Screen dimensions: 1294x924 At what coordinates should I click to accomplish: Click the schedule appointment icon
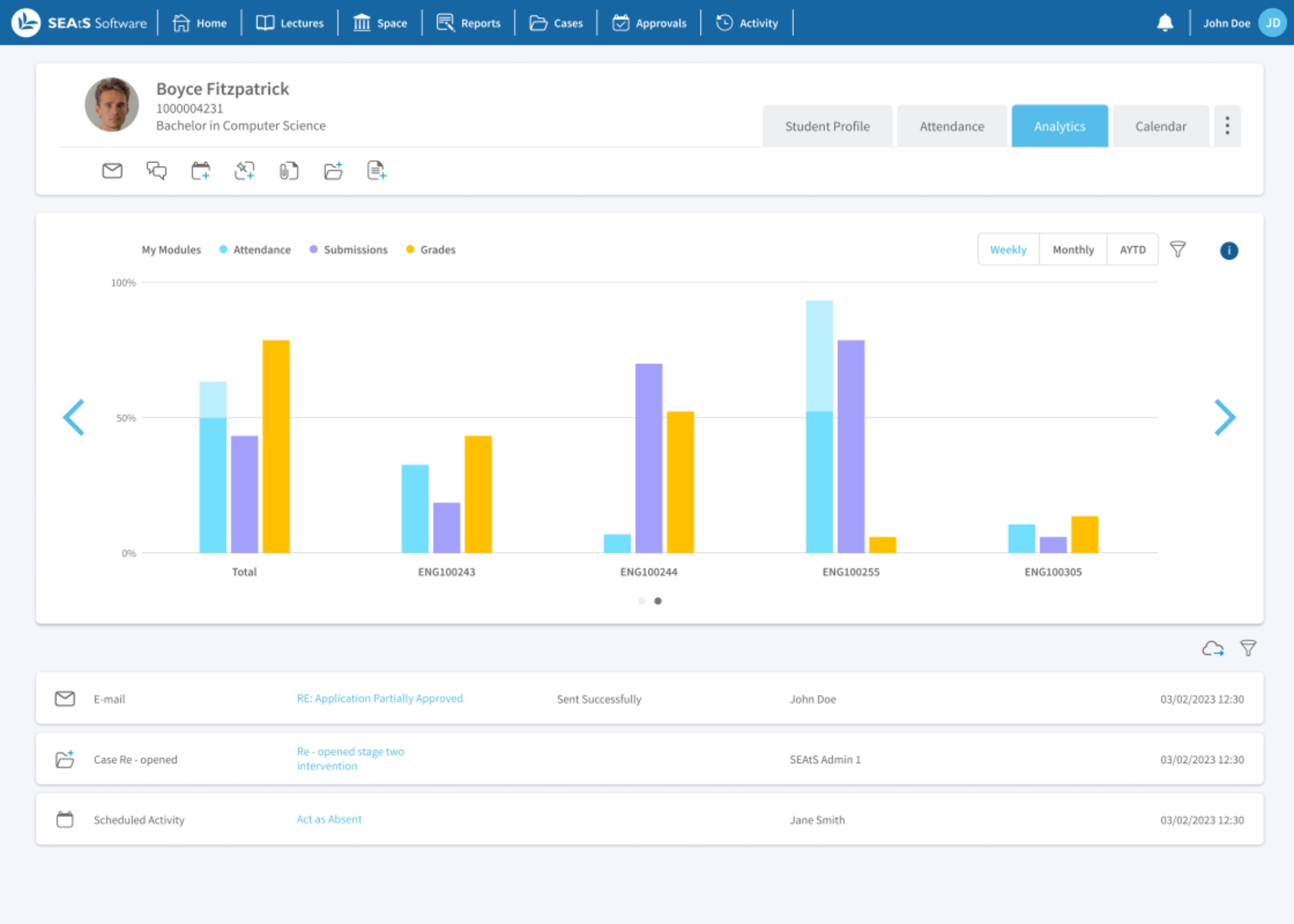[200, 171]
